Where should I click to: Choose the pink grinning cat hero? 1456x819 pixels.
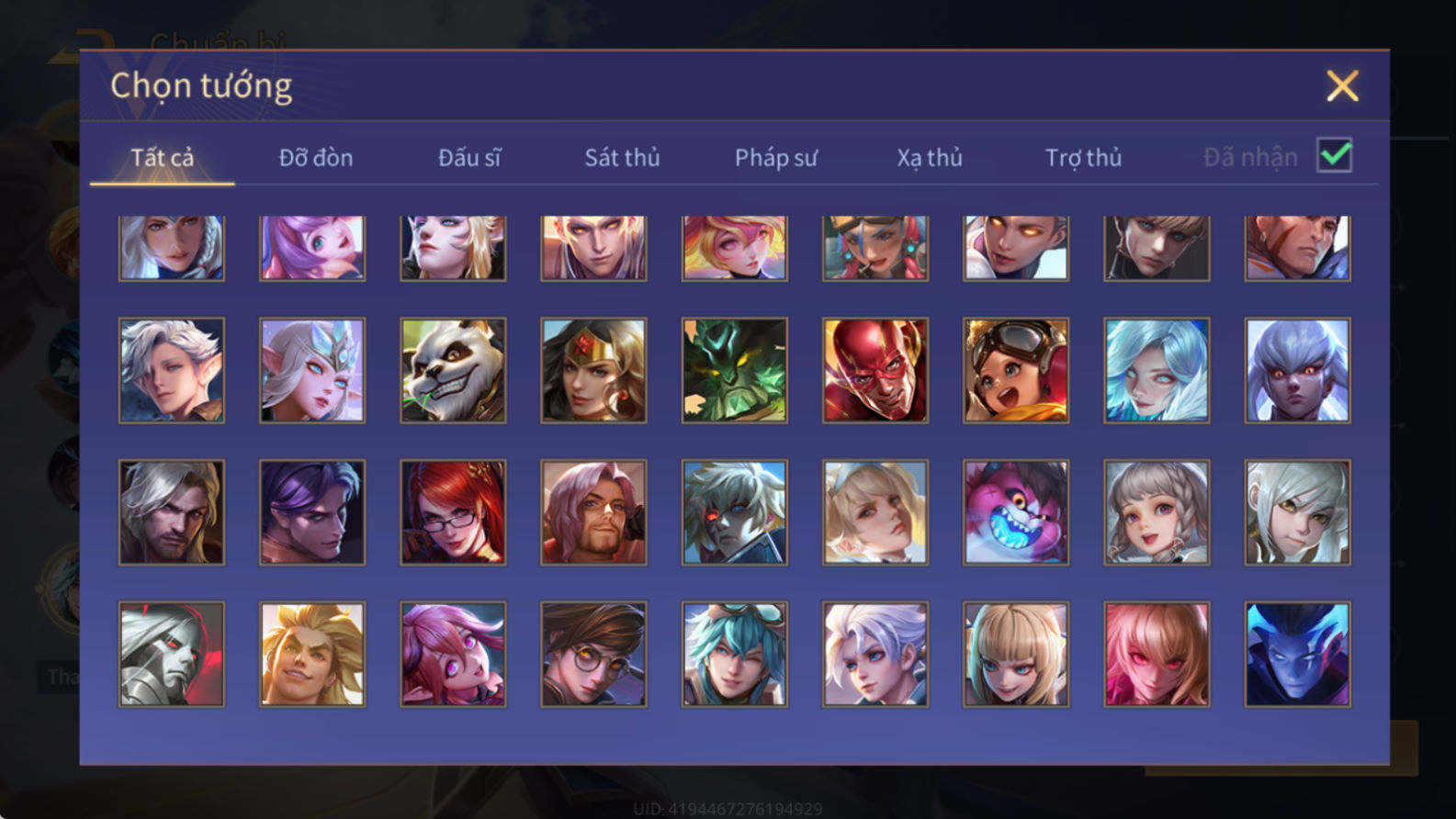(1016, 512)
